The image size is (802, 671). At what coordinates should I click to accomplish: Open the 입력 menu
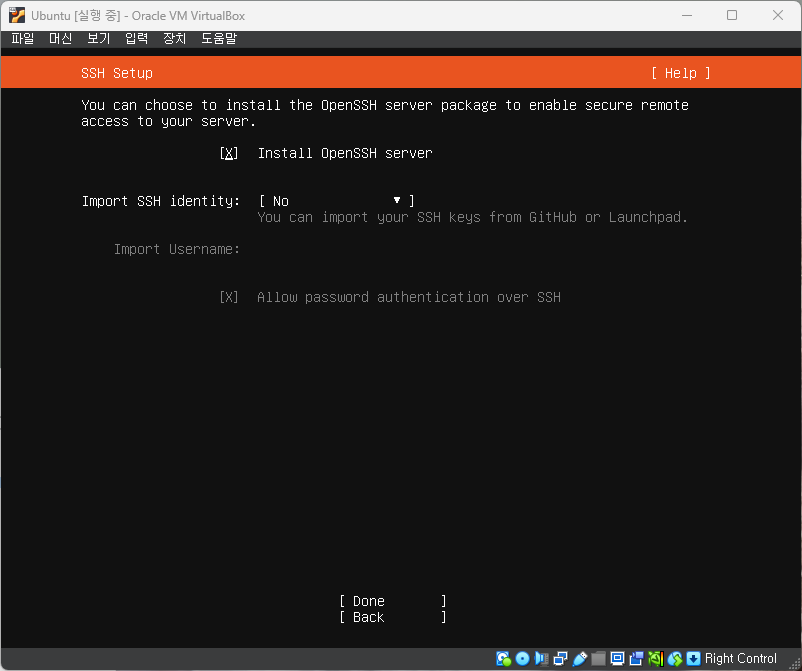point(137,38)
